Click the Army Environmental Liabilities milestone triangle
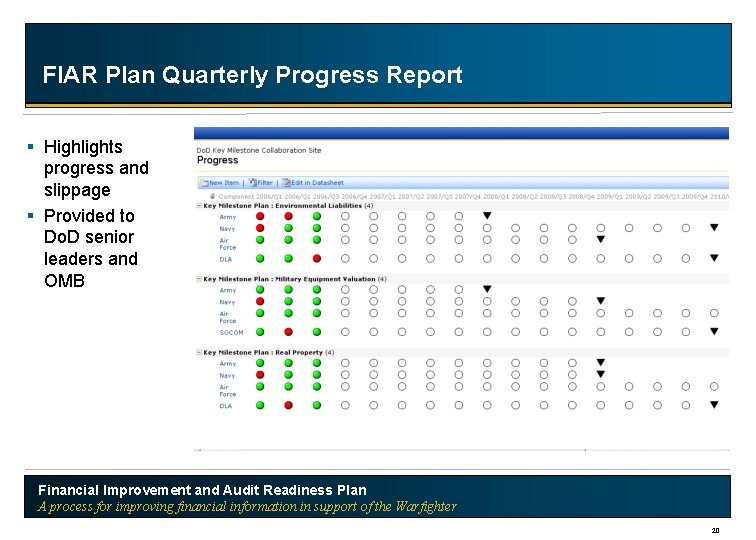The width and height of the screenshot is (756, 540). point(487,216)
